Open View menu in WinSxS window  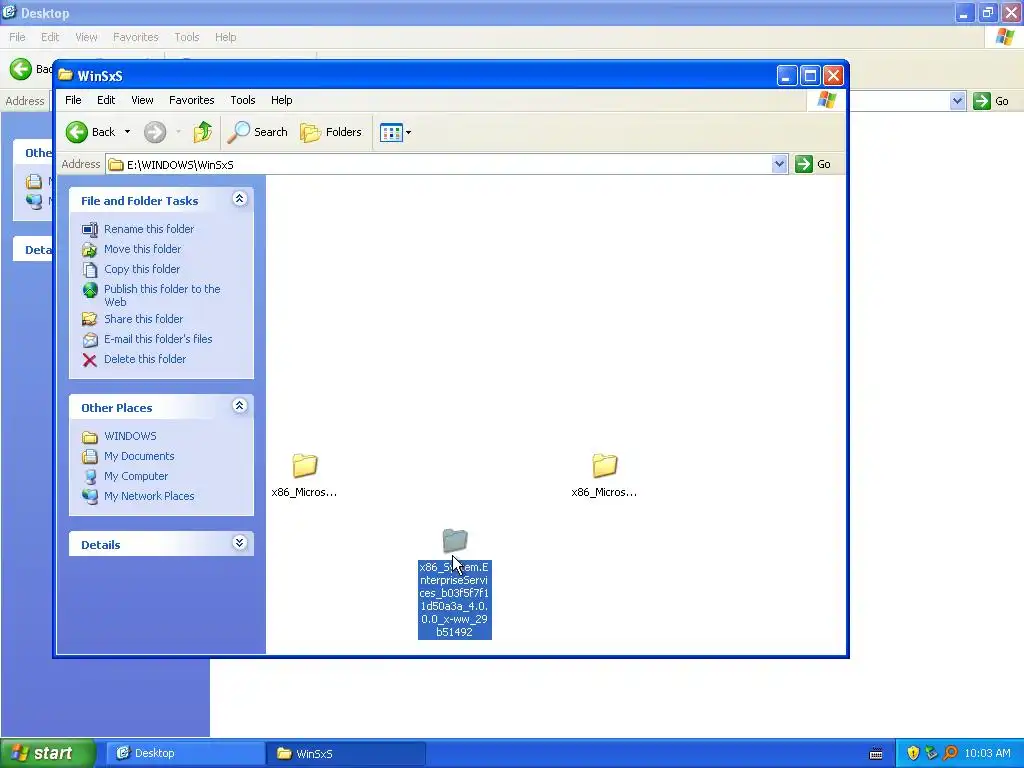142,100
